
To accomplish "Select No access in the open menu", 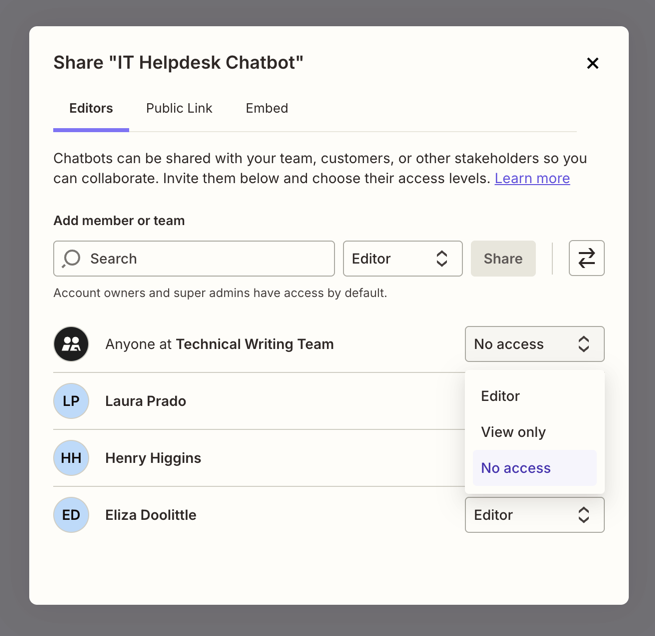I will pos(516,468).
